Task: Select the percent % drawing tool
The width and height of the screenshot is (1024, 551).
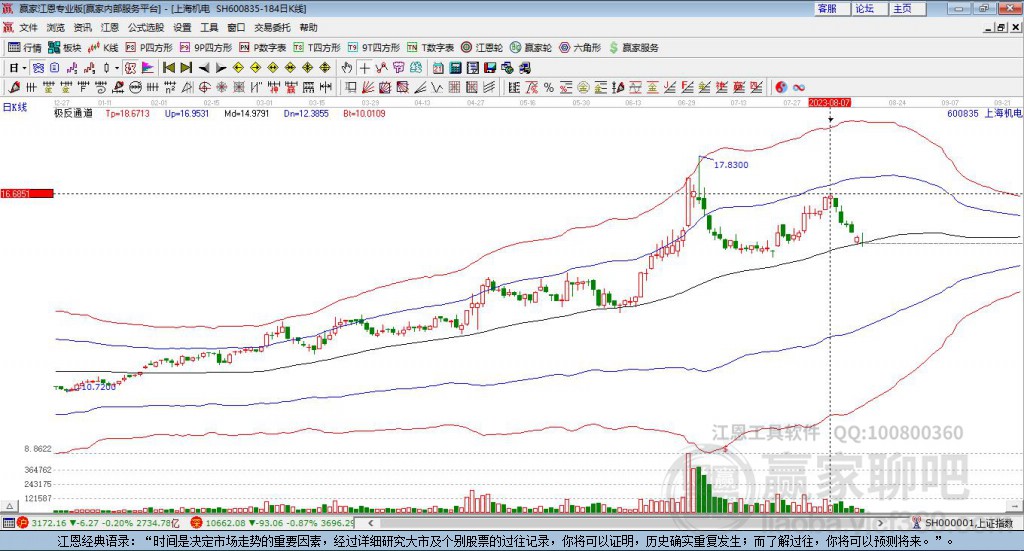Action: coord(549,87)
